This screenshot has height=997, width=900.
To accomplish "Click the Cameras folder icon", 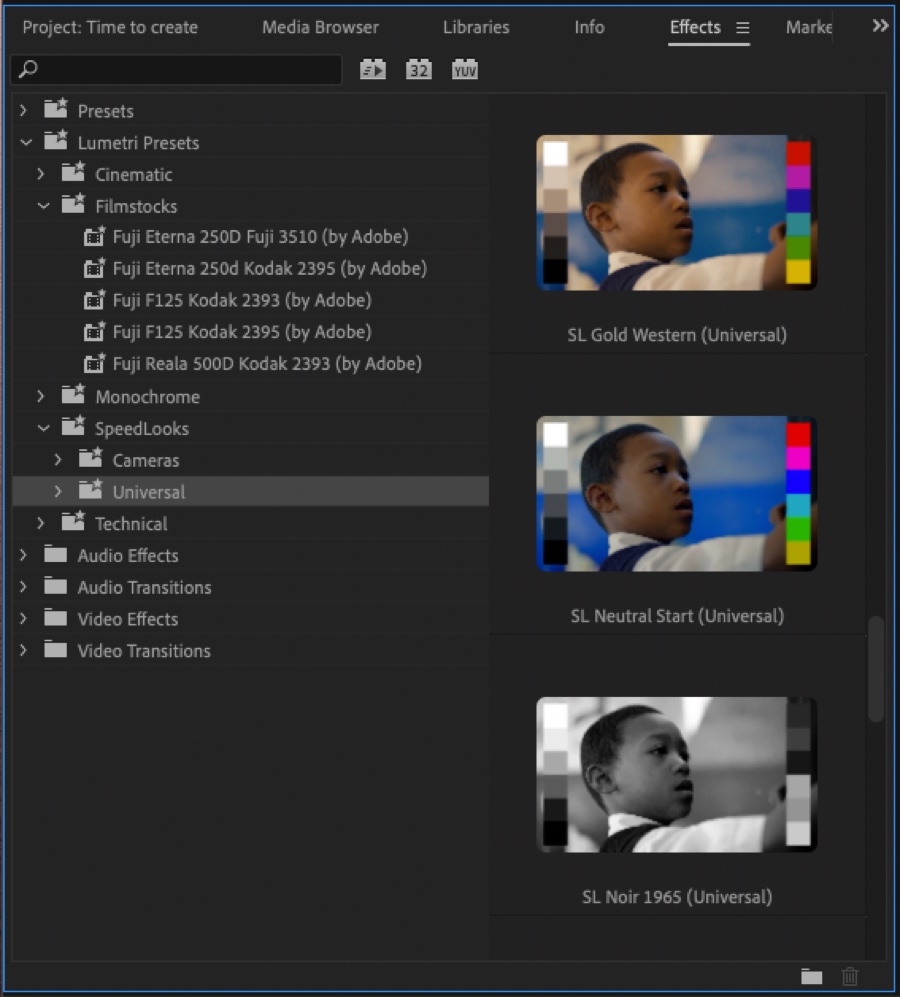I will tap(90, 458).
